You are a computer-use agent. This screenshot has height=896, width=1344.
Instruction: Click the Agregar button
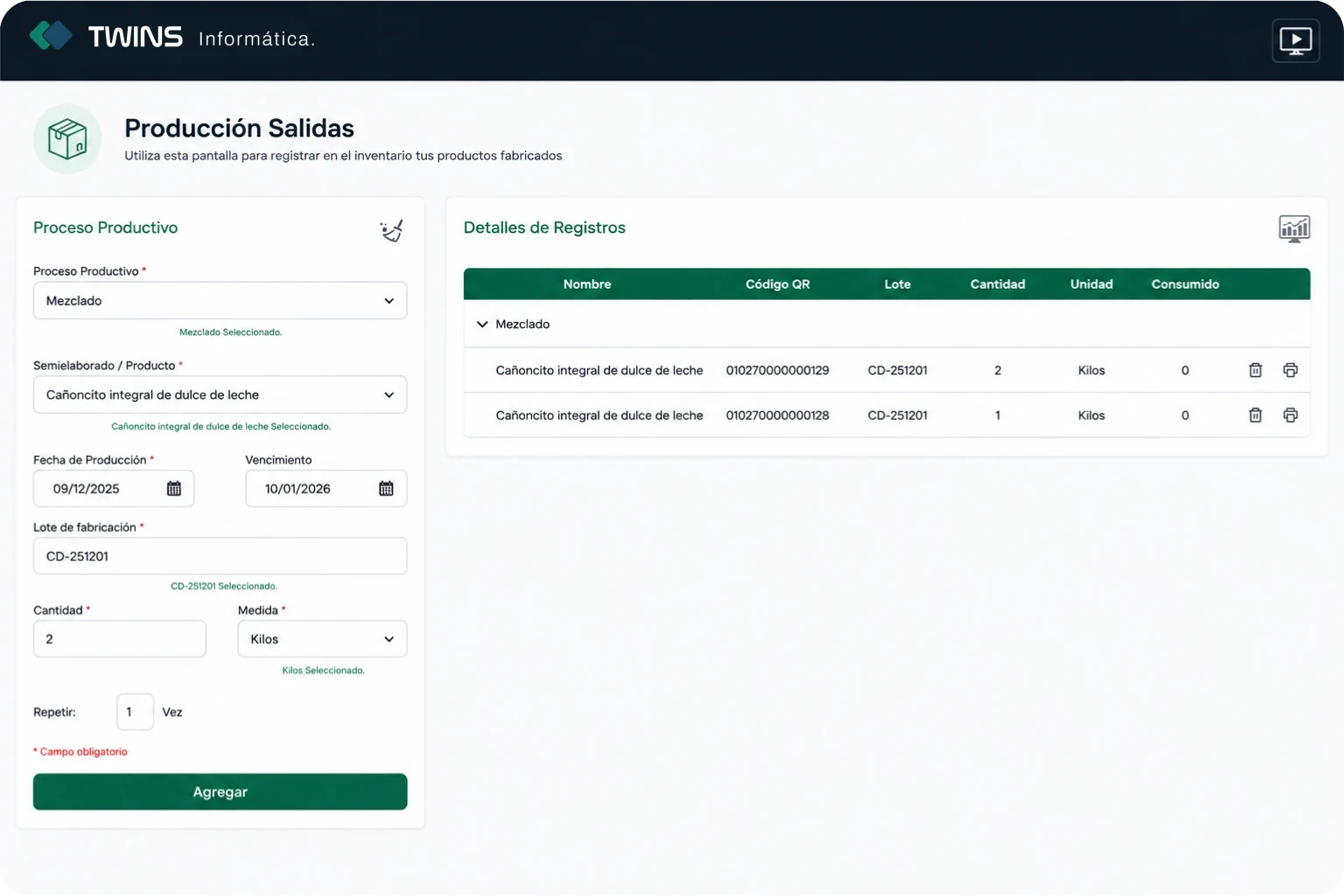click(220, 792)
